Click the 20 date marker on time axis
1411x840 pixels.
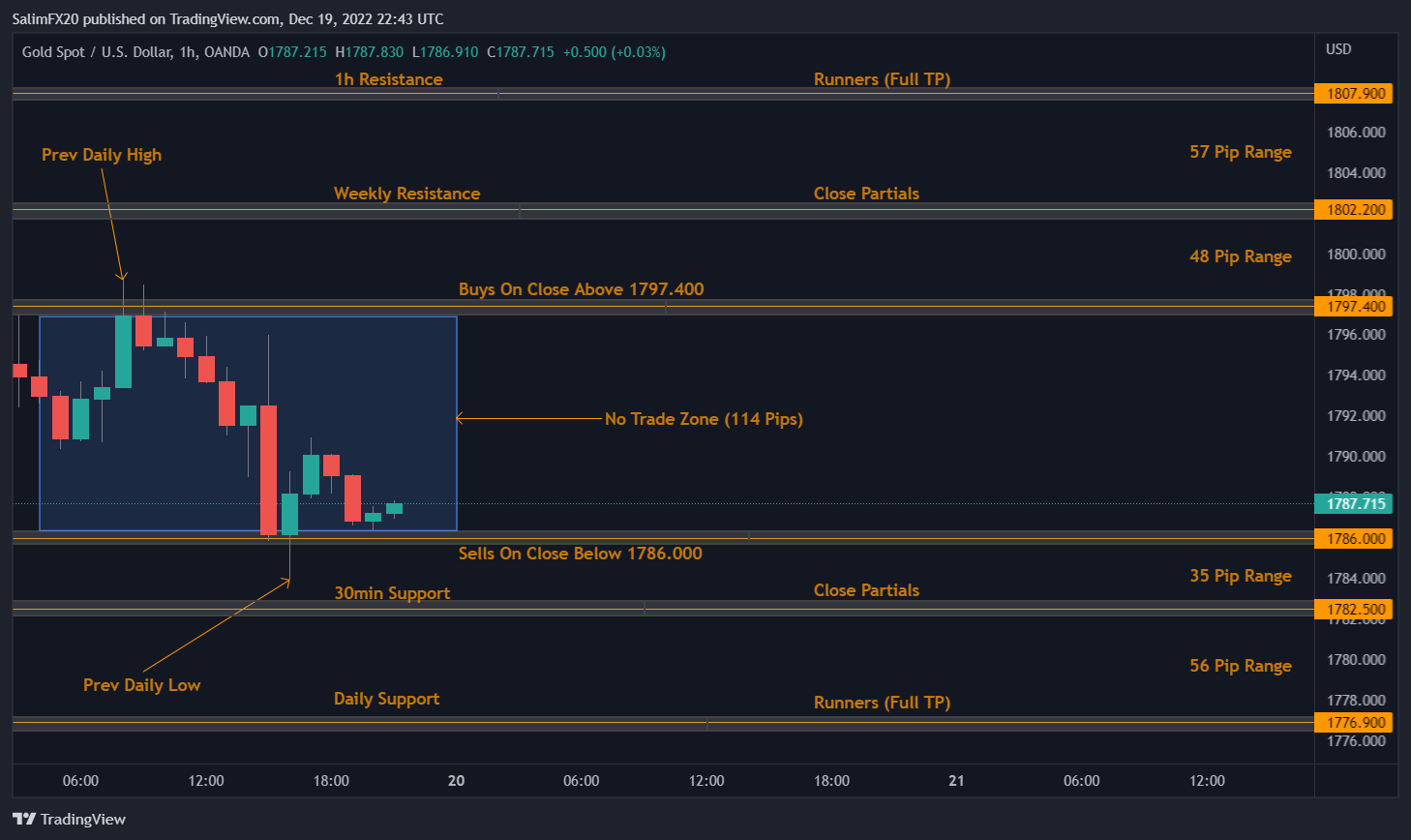click(456, 780)
